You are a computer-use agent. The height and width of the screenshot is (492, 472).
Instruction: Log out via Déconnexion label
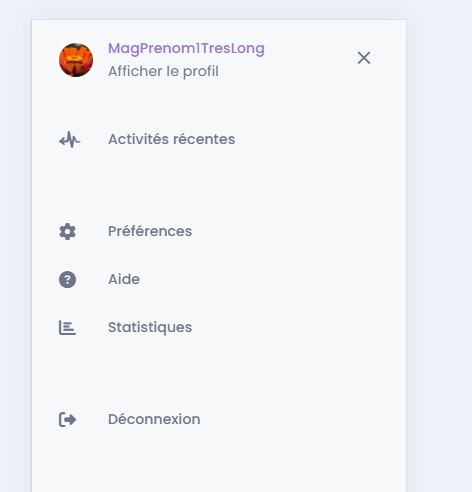(154, 419)
